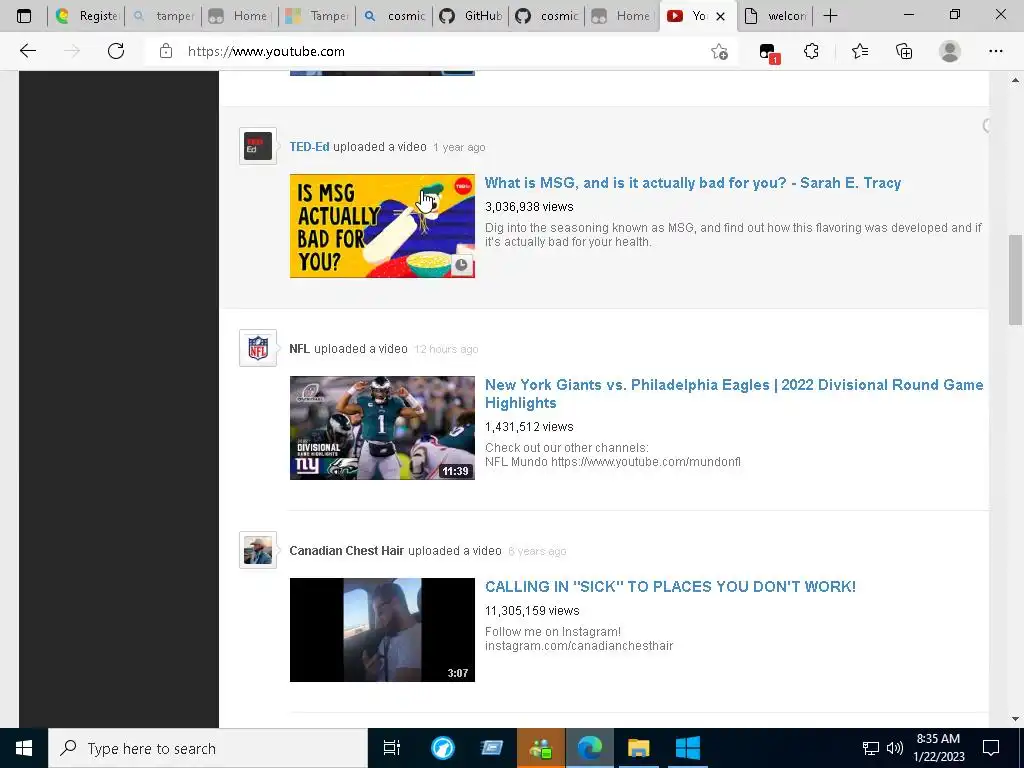
Task: Open the MSG video thumbnail
Action: 382,226
